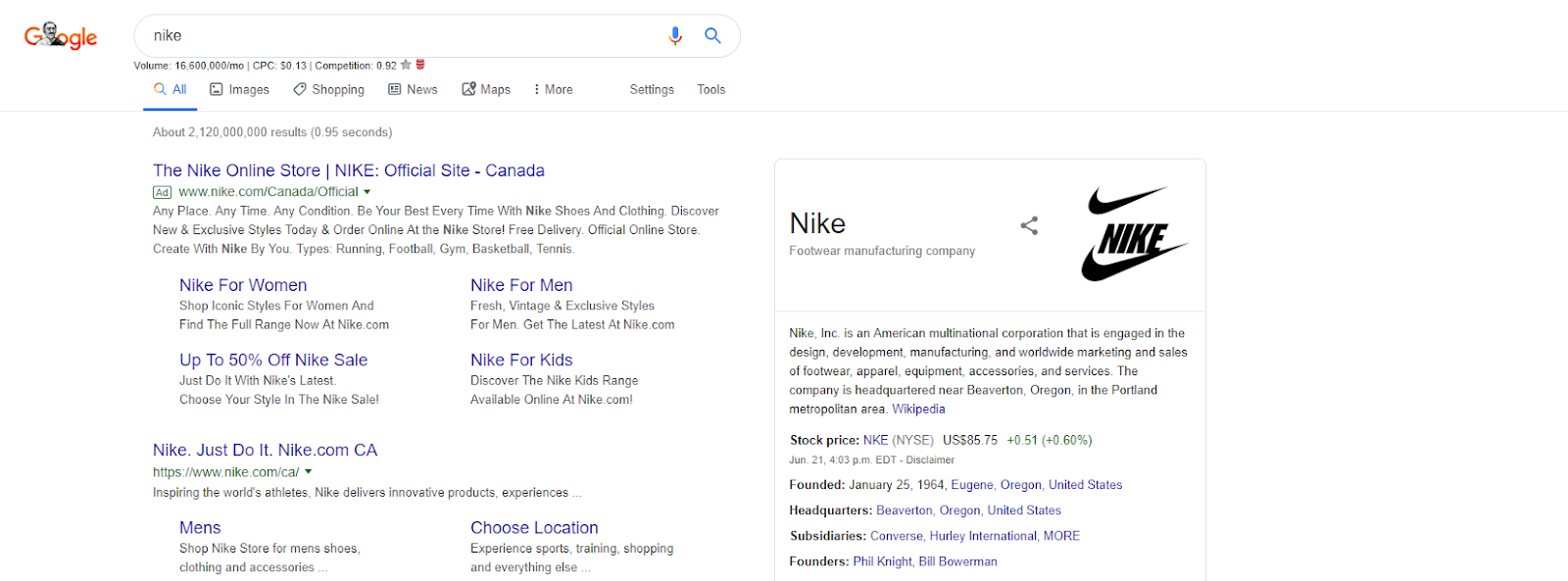Viewport: 1568px width, 581px height.
Task: Expand arrow next to https://www.nike.com/ca/
Action: (x=308, y=472)
